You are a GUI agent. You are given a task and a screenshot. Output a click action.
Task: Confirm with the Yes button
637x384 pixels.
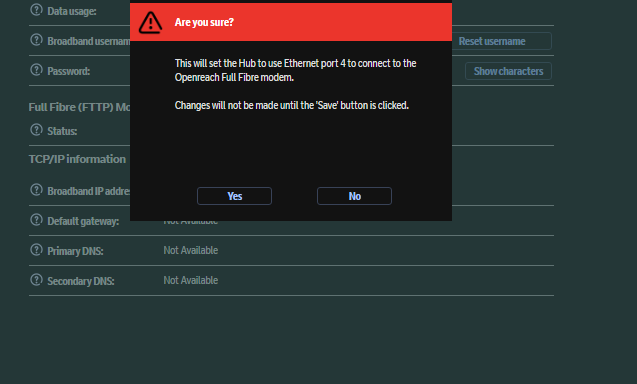(234, 196)
